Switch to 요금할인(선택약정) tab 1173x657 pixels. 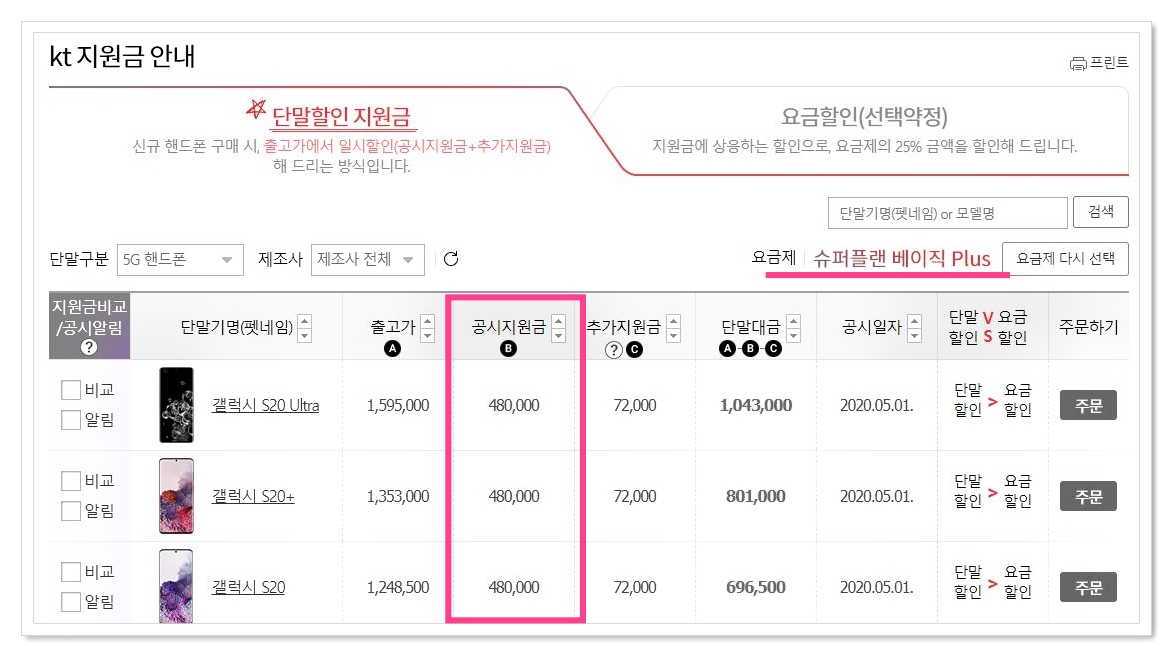tap(864, 117)
